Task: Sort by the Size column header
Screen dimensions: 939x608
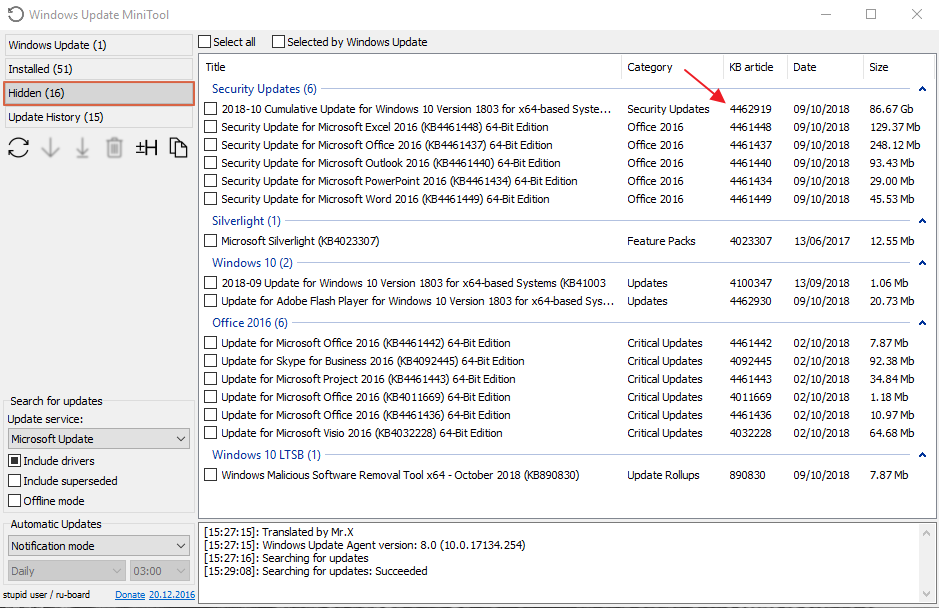Action: point(897,67)
